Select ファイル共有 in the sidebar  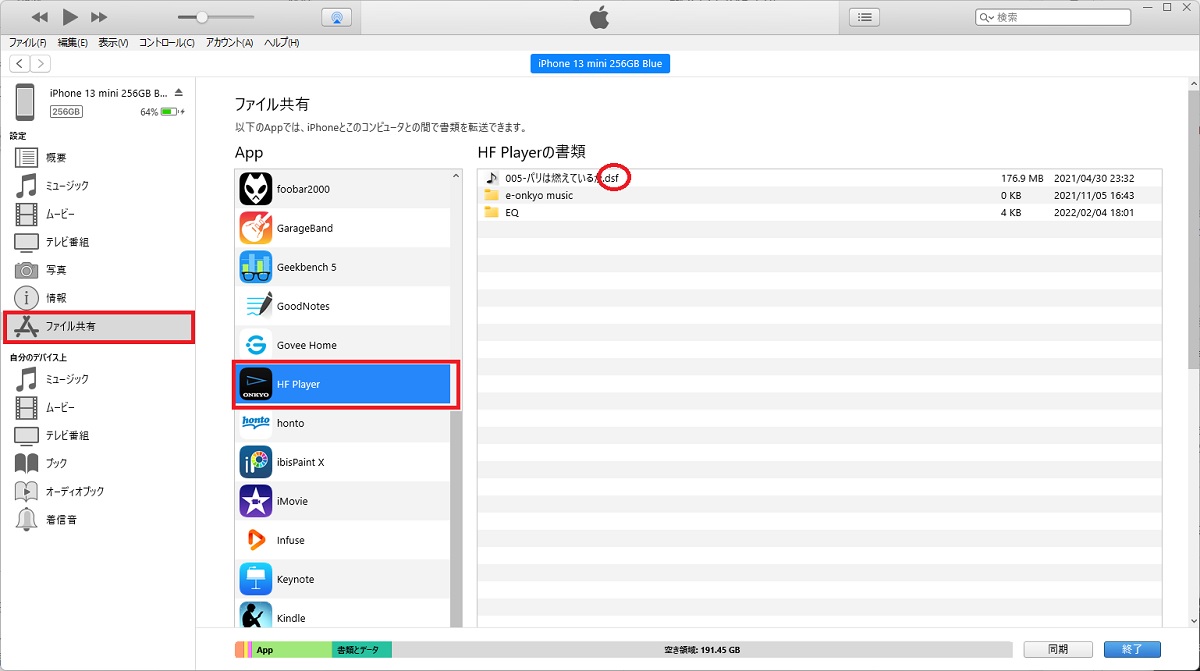(x=97, y=327)
